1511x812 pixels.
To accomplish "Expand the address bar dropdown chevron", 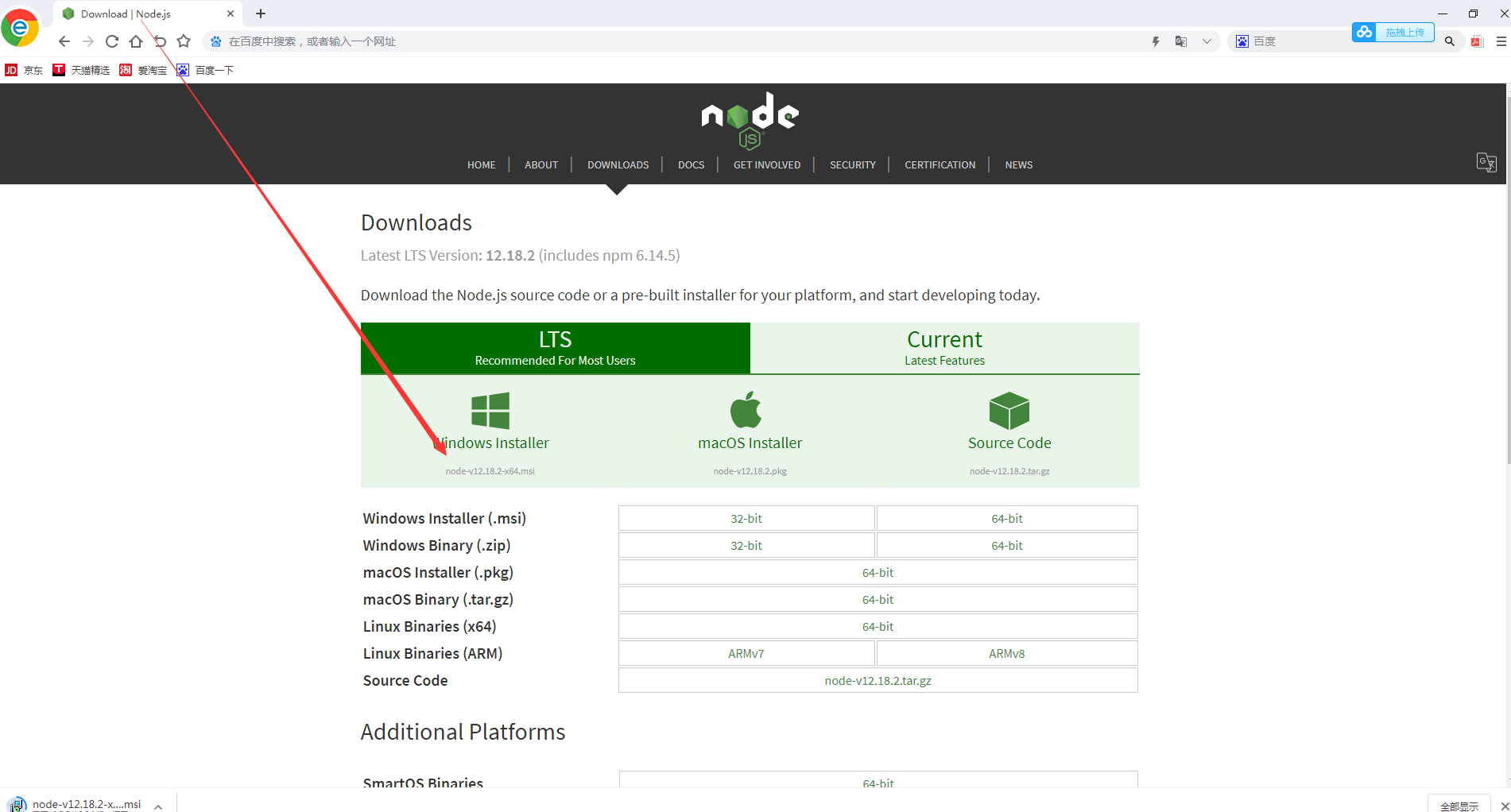I will [x=1207, y=41].
